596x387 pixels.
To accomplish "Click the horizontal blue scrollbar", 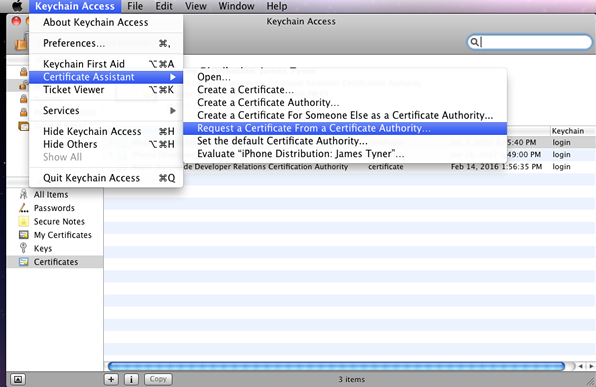I will (x=336, y=366).
